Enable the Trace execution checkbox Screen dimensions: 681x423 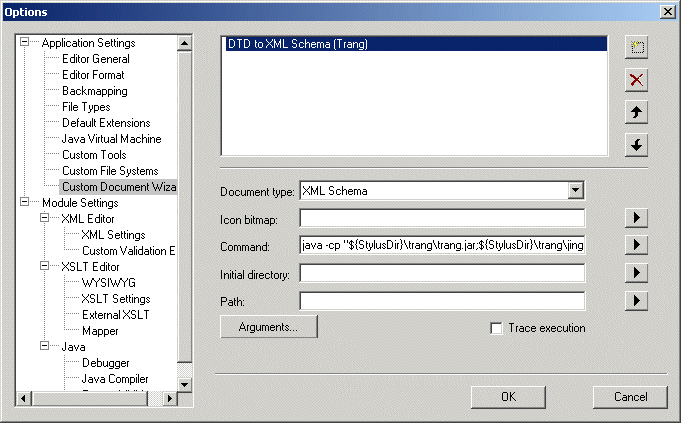496,328
